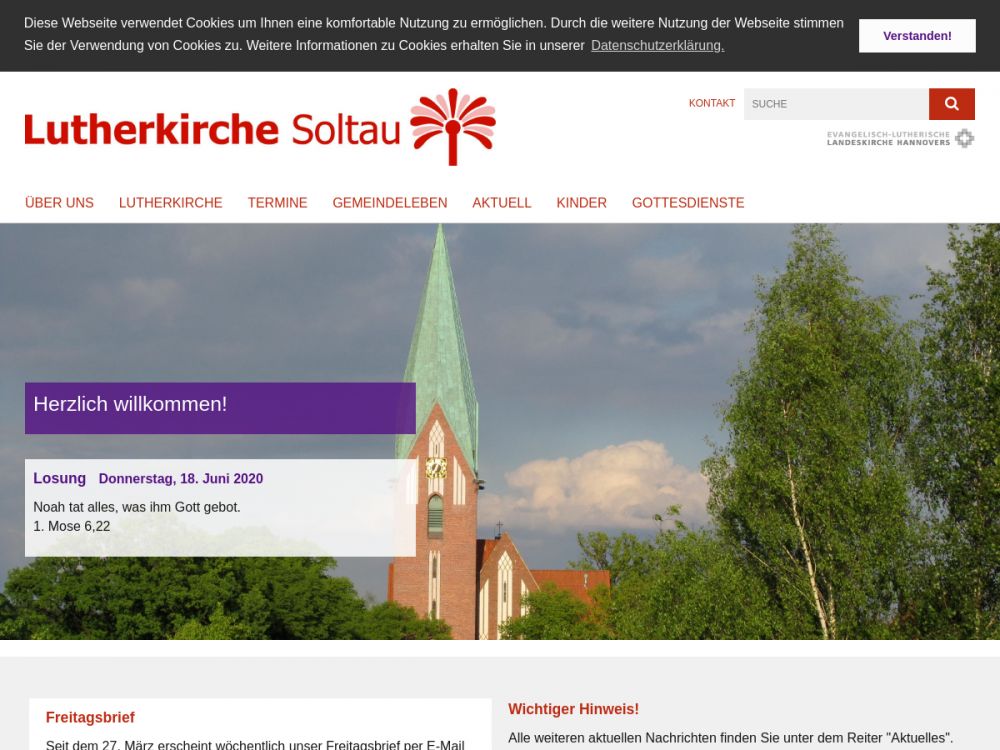Screen dimensions: 1000x750
Task: Open the Kontakt link
Action: tap(711, 104)
